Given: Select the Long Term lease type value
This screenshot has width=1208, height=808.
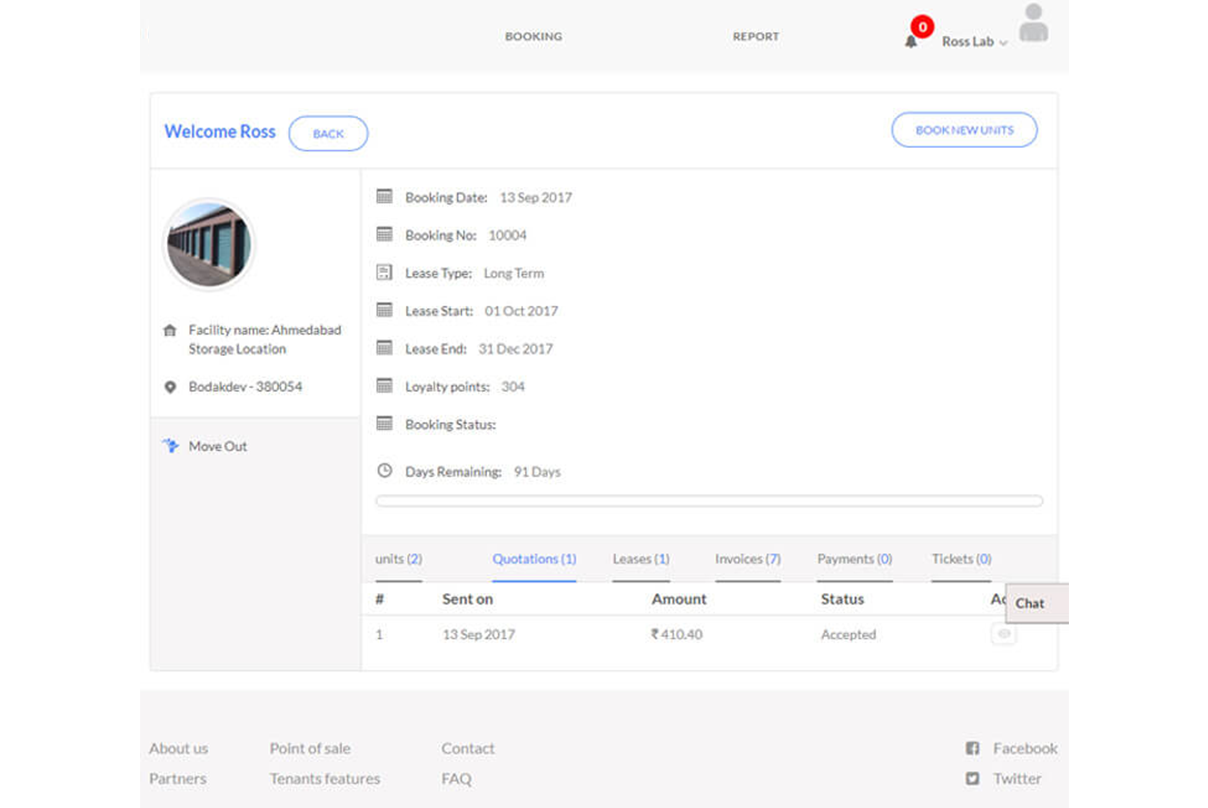Looking at the screenshot, I should tap(514, 273).
